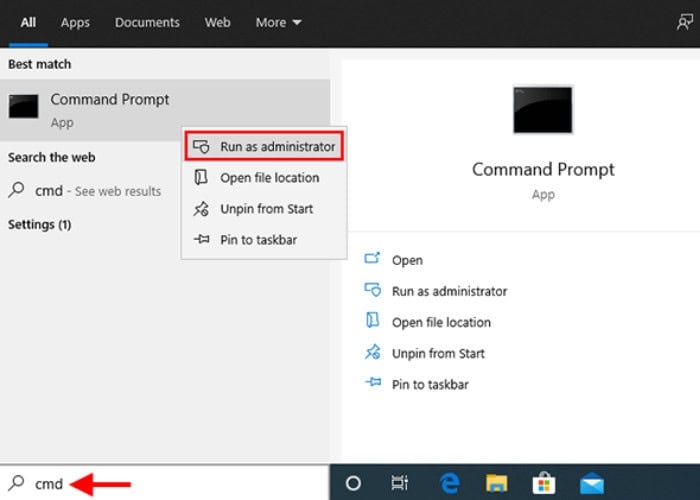
Task: Click the Search the web heading
Action: point(51,158)
